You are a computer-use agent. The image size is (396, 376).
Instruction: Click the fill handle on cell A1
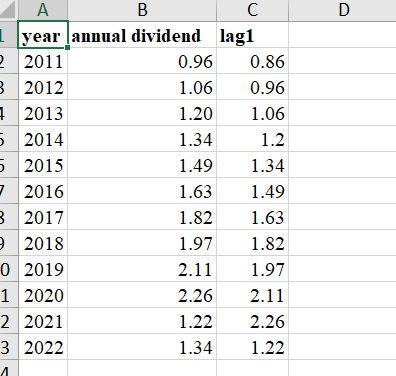click(x=68, y=48)
